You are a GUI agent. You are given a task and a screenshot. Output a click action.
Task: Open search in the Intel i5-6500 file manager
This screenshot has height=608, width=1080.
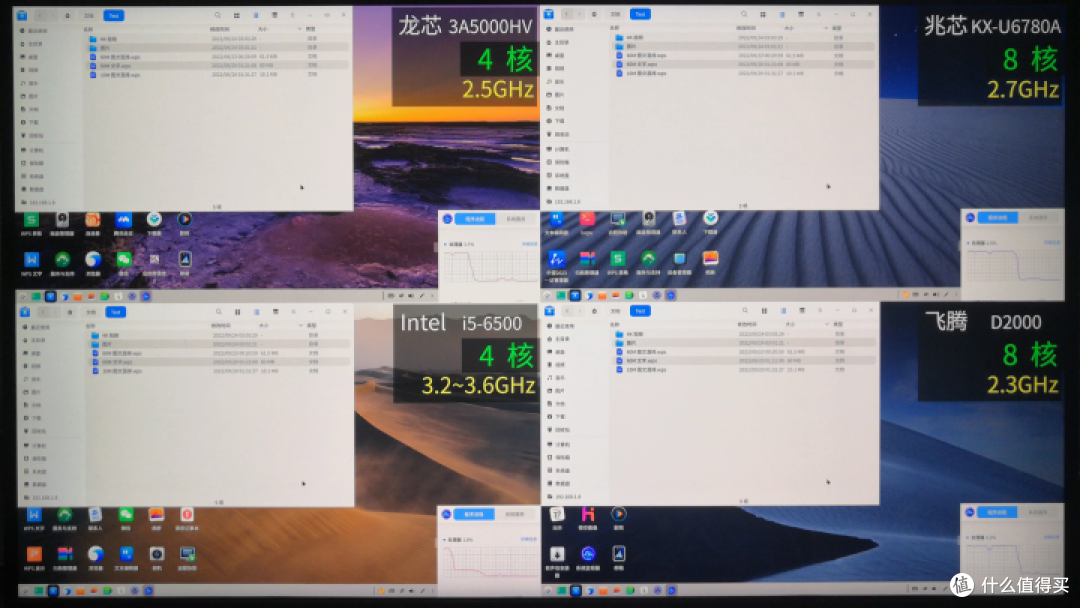(218, 312)
